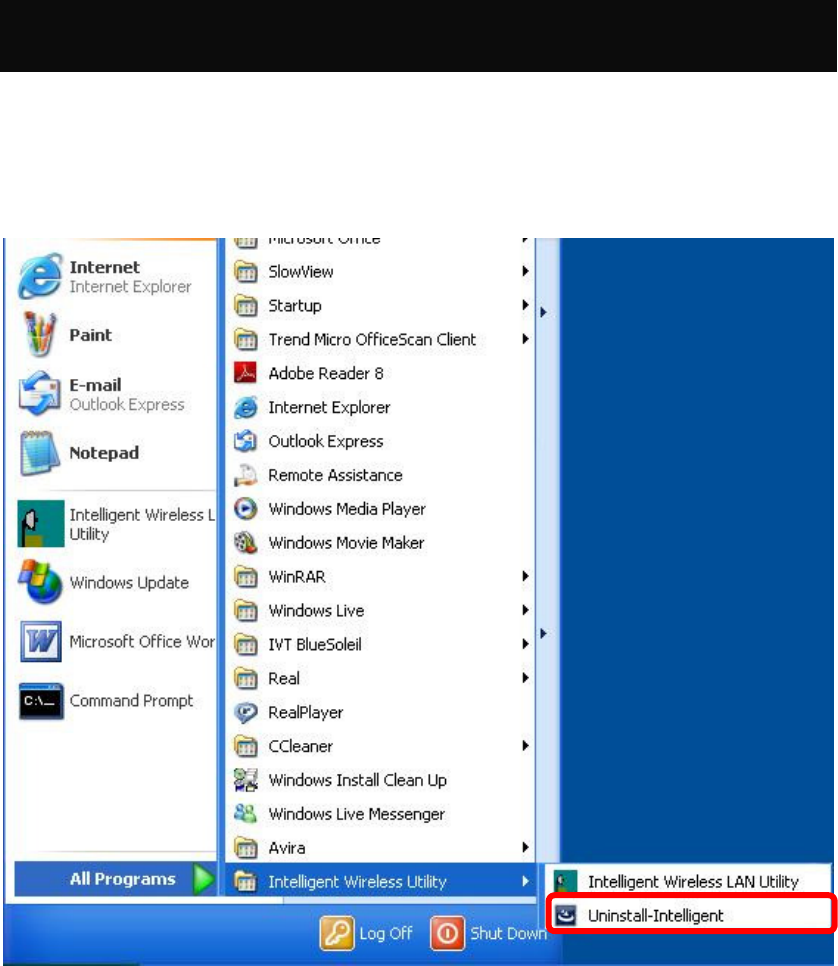Viewport: 838px width, 966px height.
Task: Click the Remote Assistance icon
Action: click(x=245, y=474)
